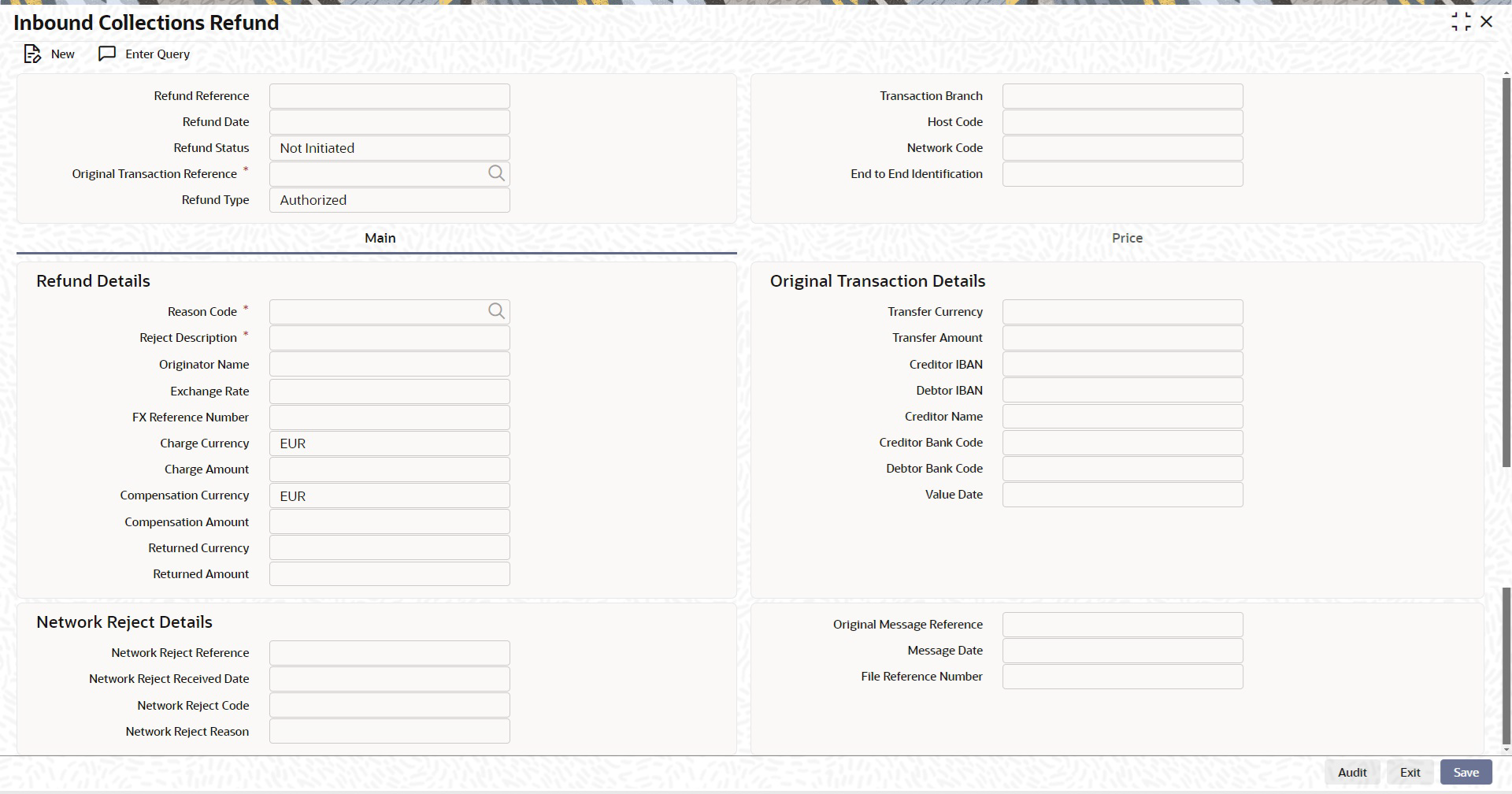Screen dimensions: 1512x794
Task: Switch to the Price tab
Action: click(1127, 238)
